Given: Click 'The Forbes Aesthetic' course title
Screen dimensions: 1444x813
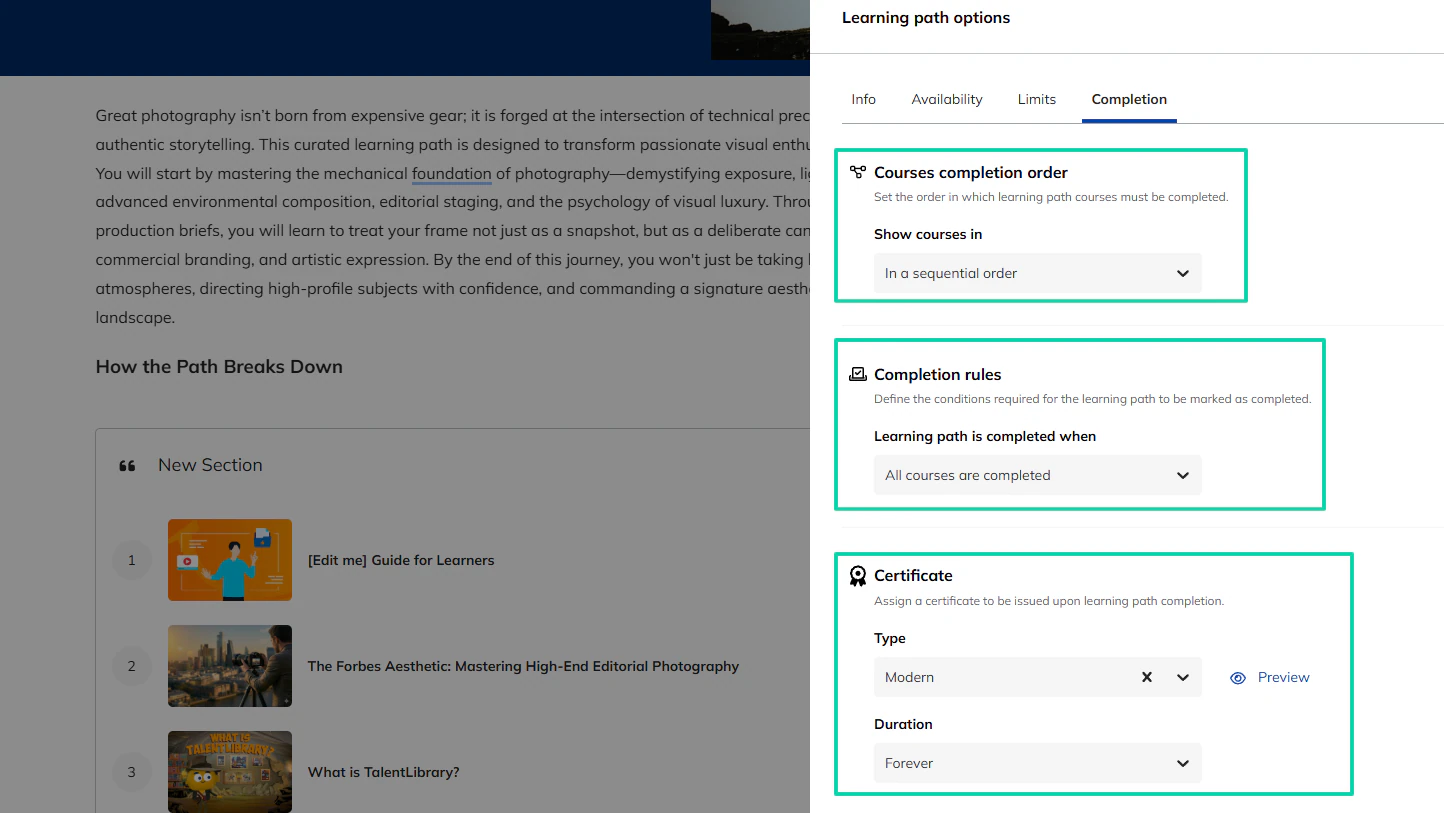Looking at the screenshot, I should click(x=523, y=666).
